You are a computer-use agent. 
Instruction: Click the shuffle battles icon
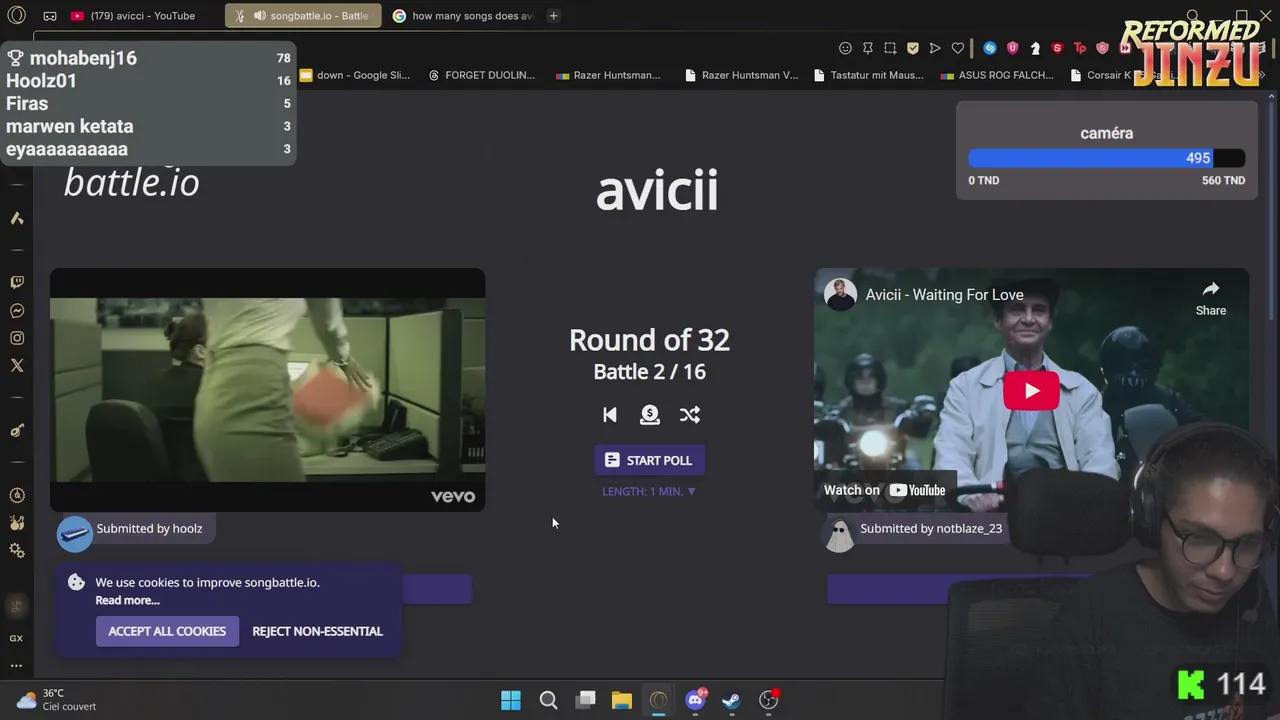click(690, 415)
